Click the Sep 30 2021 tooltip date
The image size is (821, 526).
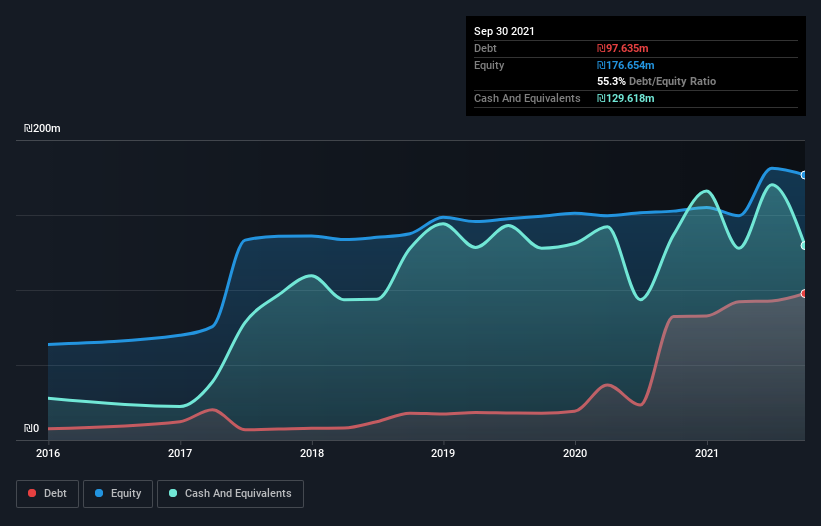[504, 31]
